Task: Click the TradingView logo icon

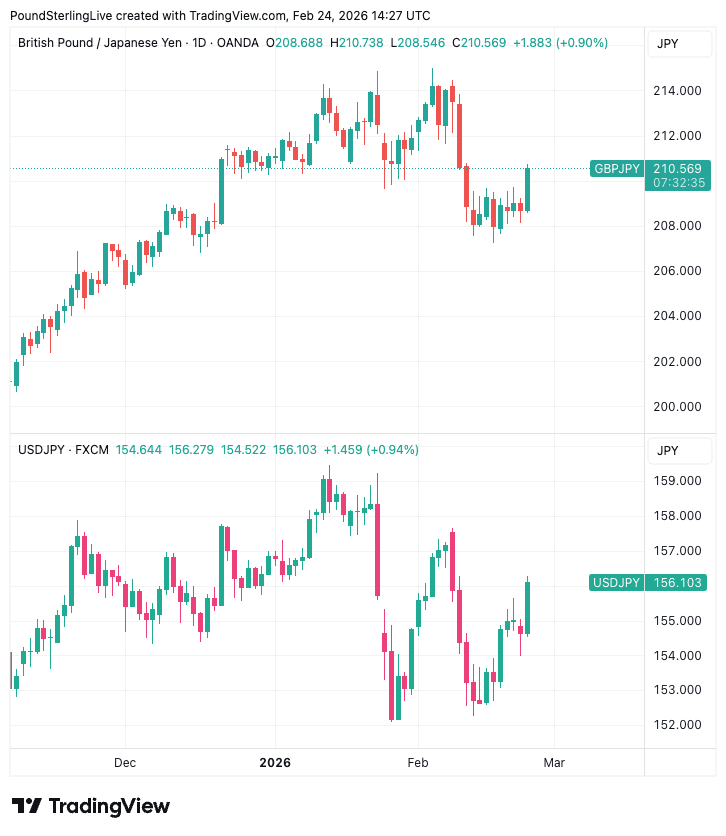Action: click(x=27, y=806)
